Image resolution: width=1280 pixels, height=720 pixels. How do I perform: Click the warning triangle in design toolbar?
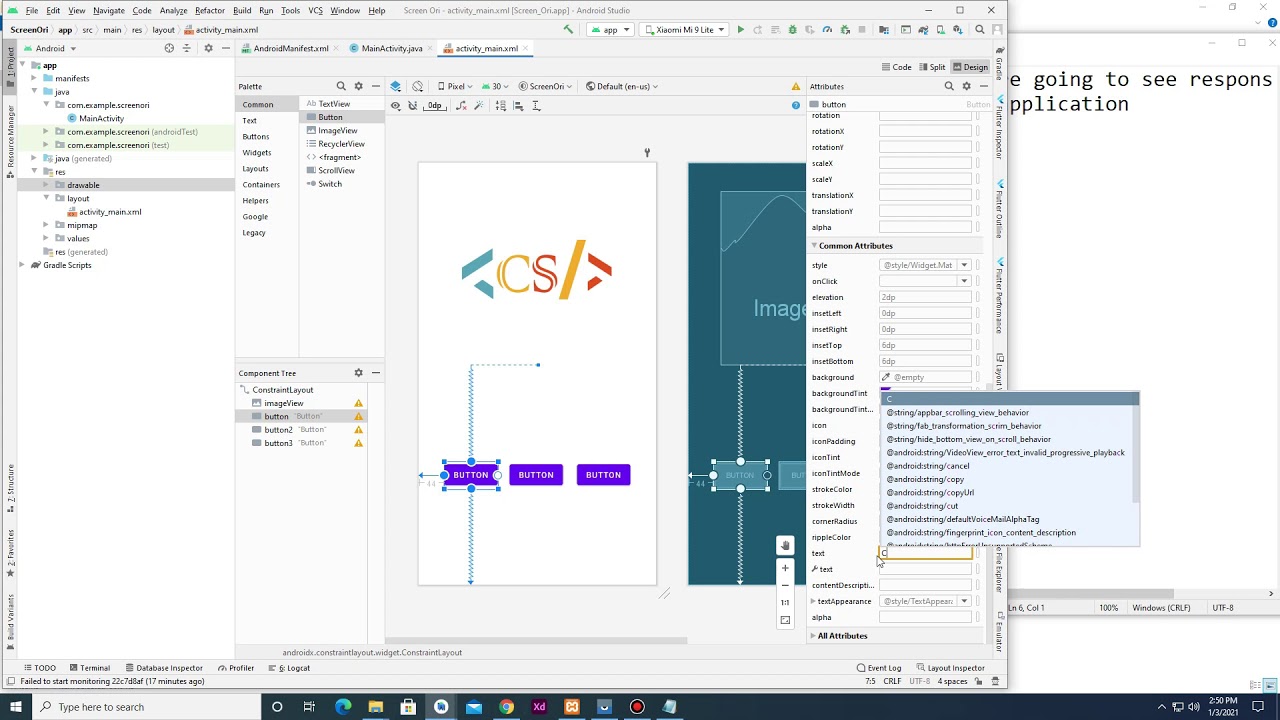(x=796, y=86)
